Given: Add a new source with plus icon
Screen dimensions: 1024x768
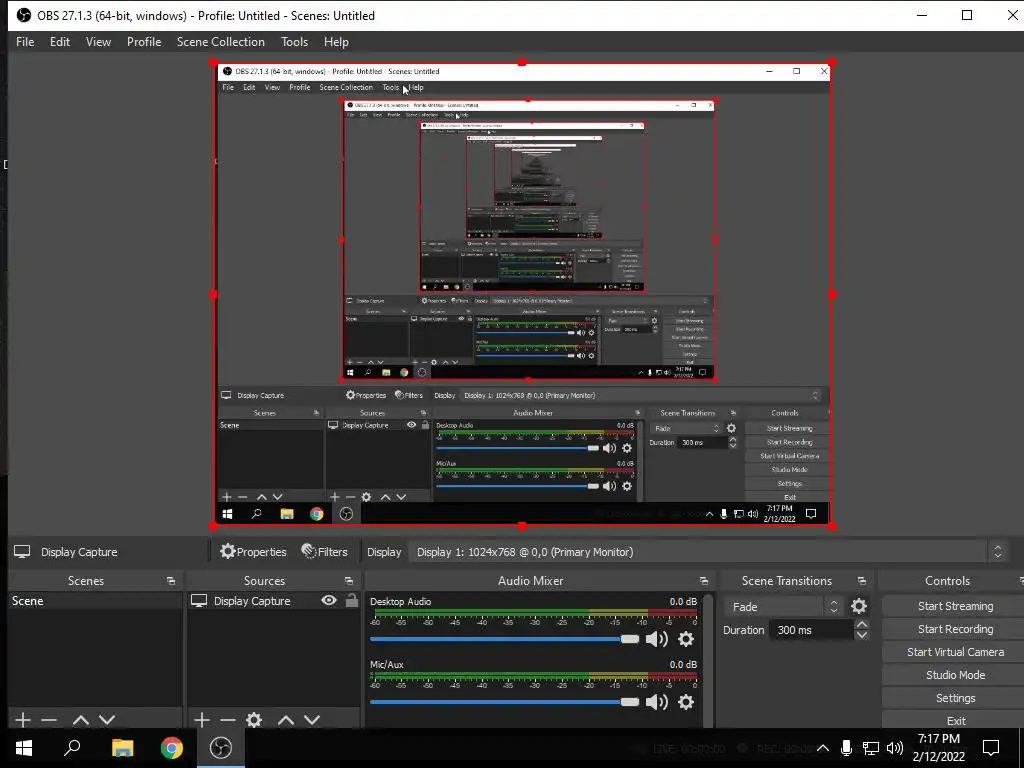Looking at the screenshot, I should 202,720.
